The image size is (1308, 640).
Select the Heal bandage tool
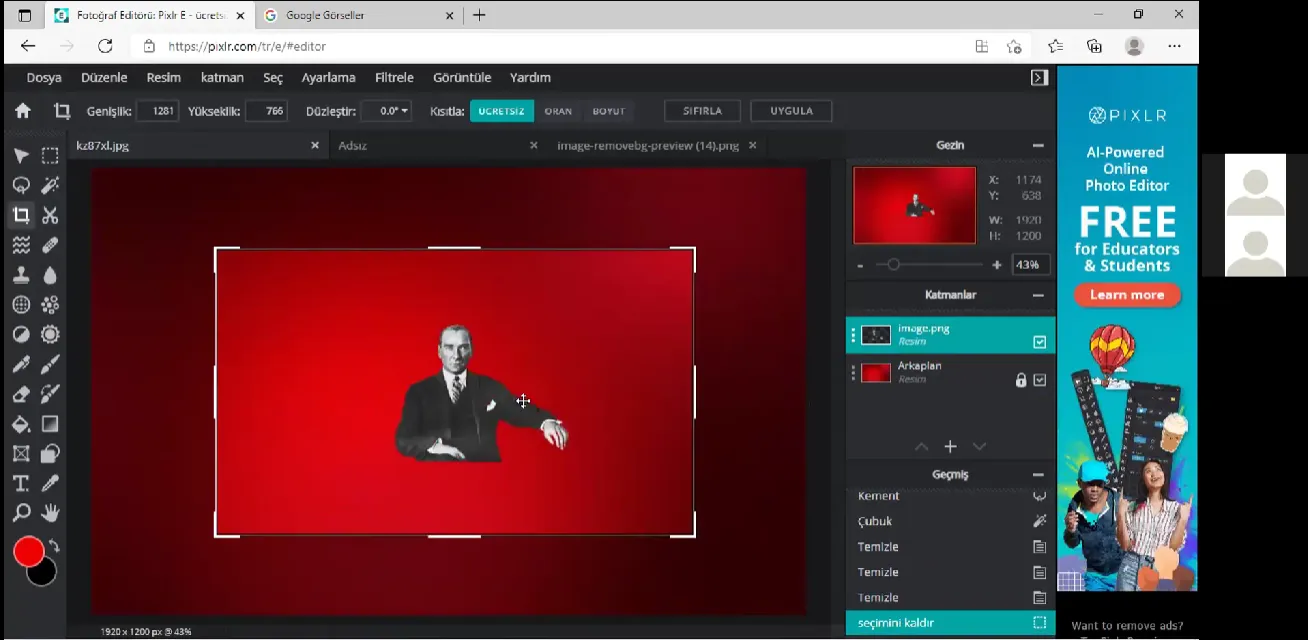click(x=50, y=245)
